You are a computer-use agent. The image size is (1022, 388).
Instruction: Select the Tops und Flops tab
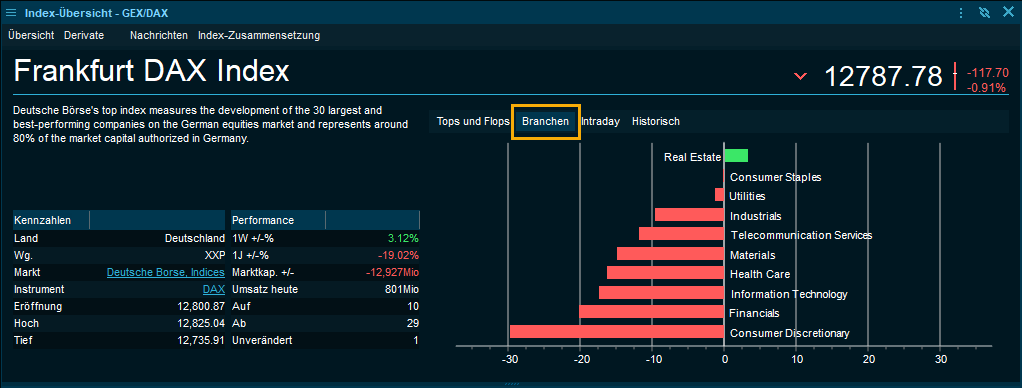tap(473, 121)
